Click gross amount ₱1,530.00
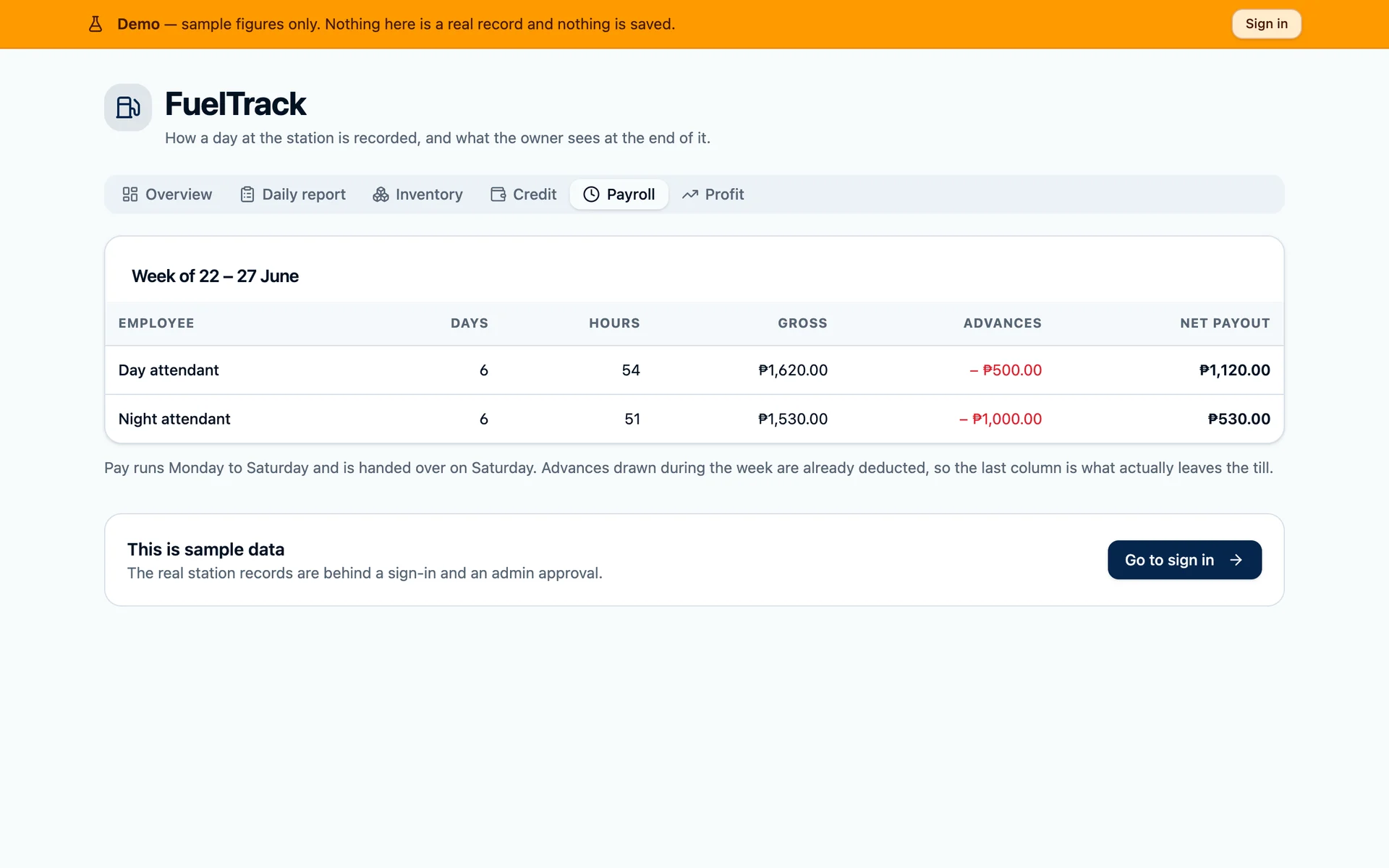Image resolution: width=1389 pixels, height=868 pixels. [x=793, y=420]
